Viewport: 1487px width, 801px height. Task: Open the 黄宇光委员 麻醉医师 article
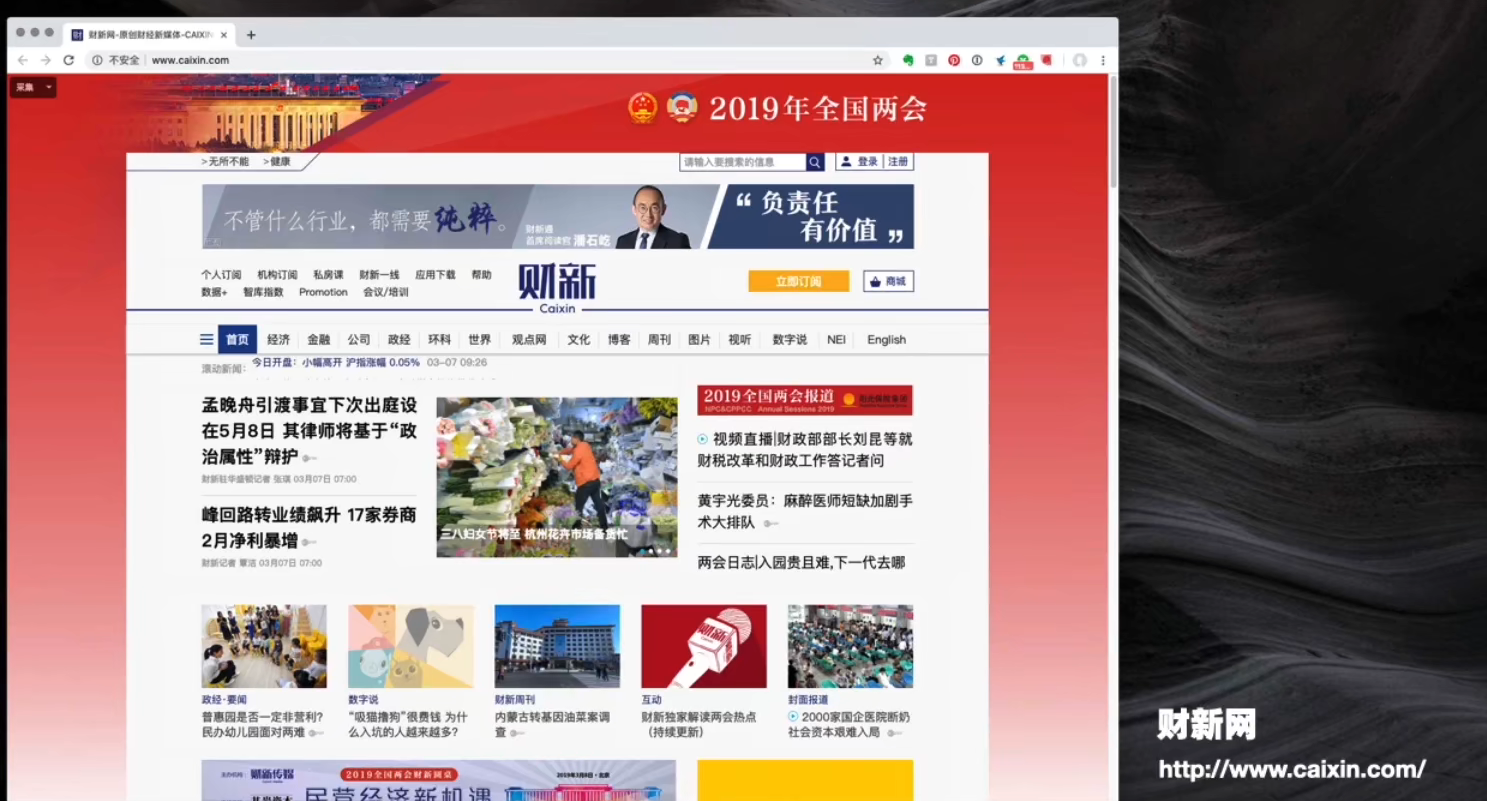click(805, 511)
